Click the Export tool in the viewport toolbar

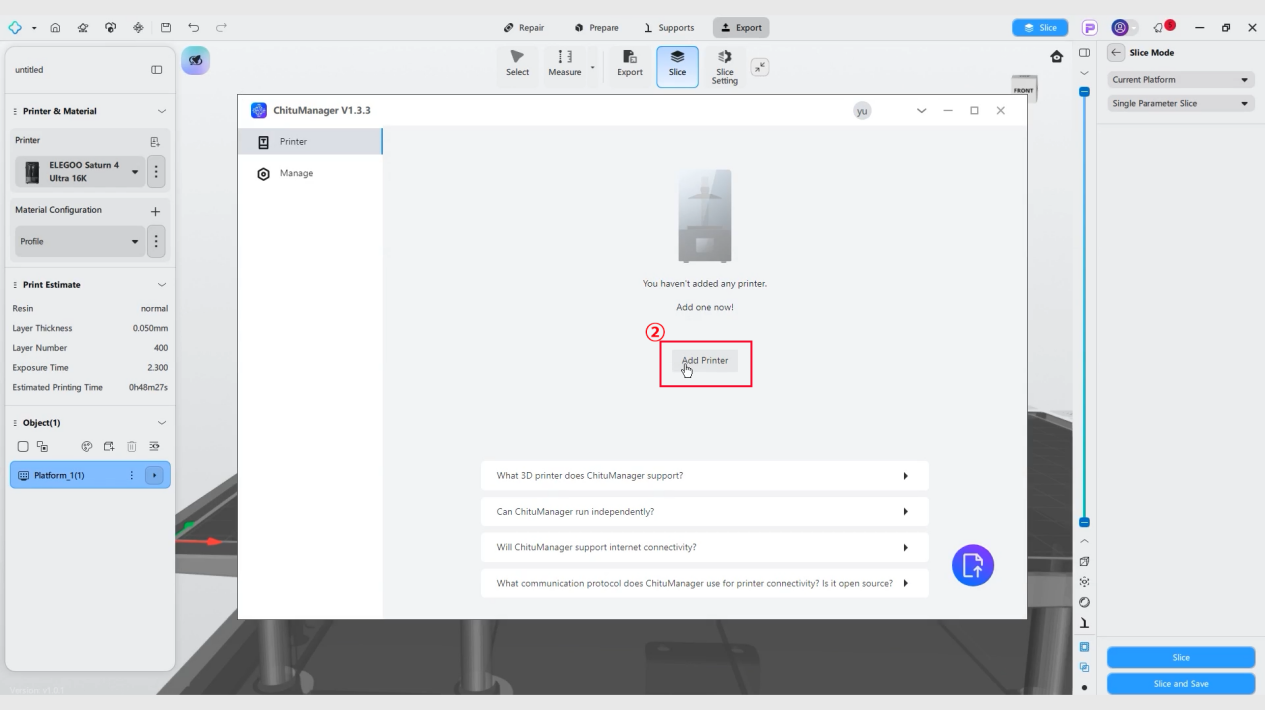click(x=629, y=63)
